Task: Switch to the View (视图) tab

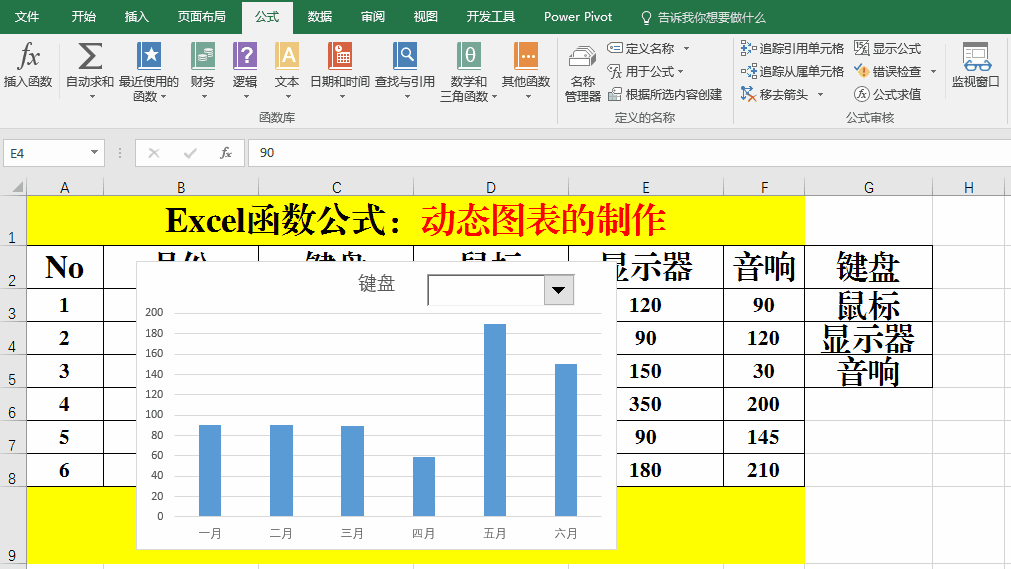Action: pos(426,17)
